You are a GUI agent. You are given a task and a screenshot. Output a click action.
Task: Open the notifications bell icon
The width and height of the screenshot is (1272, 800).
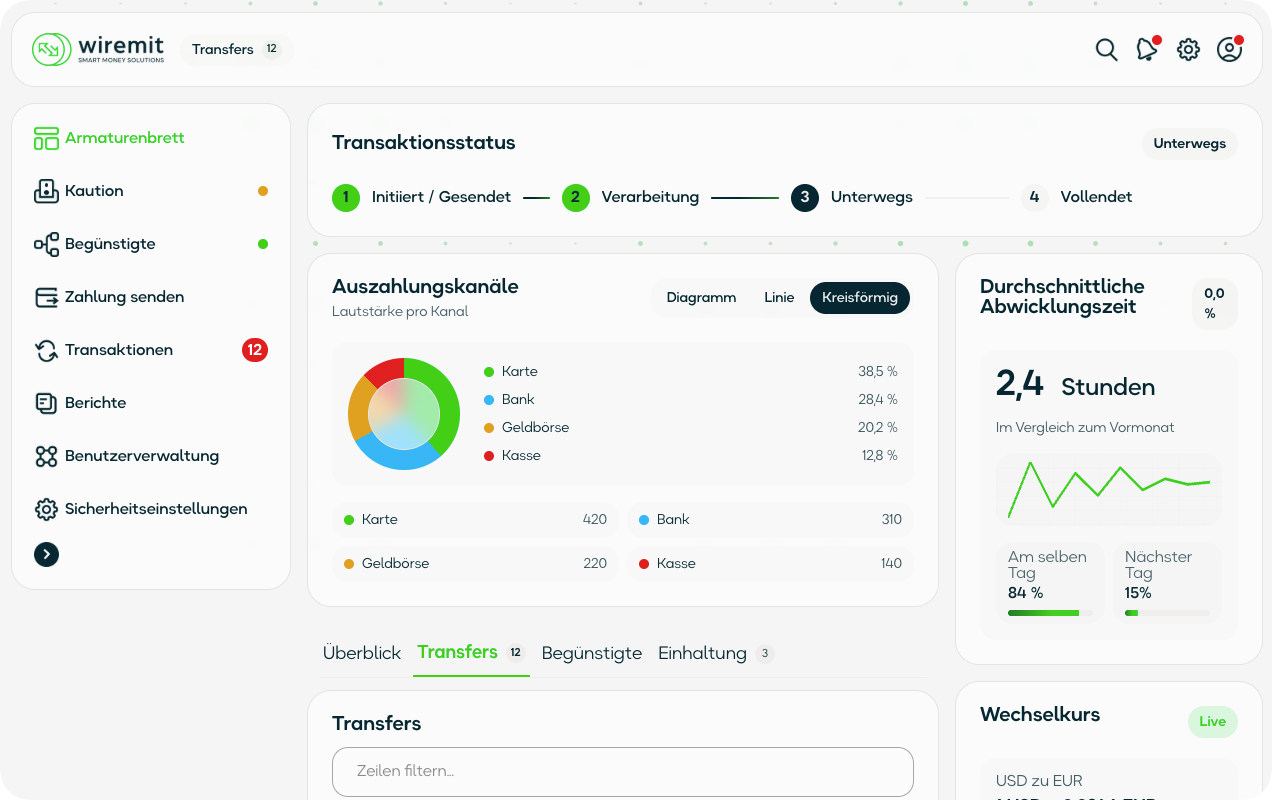pyautogui.click(x=1147, y=49)
